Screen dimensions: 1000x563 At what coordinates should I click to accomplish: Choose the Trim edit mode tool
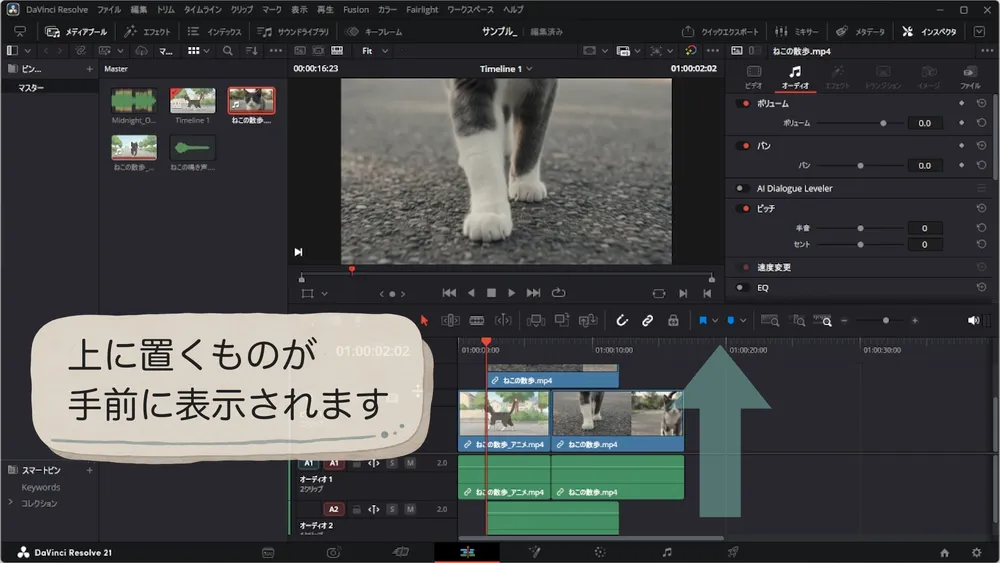coord(450,320)
